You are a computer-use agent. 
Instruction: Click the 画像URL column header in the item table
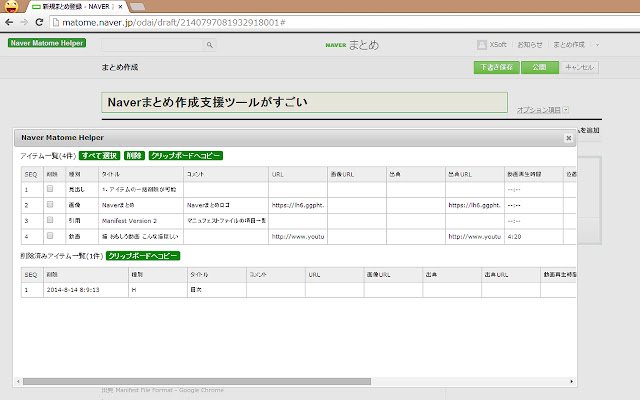click(357, 174)
